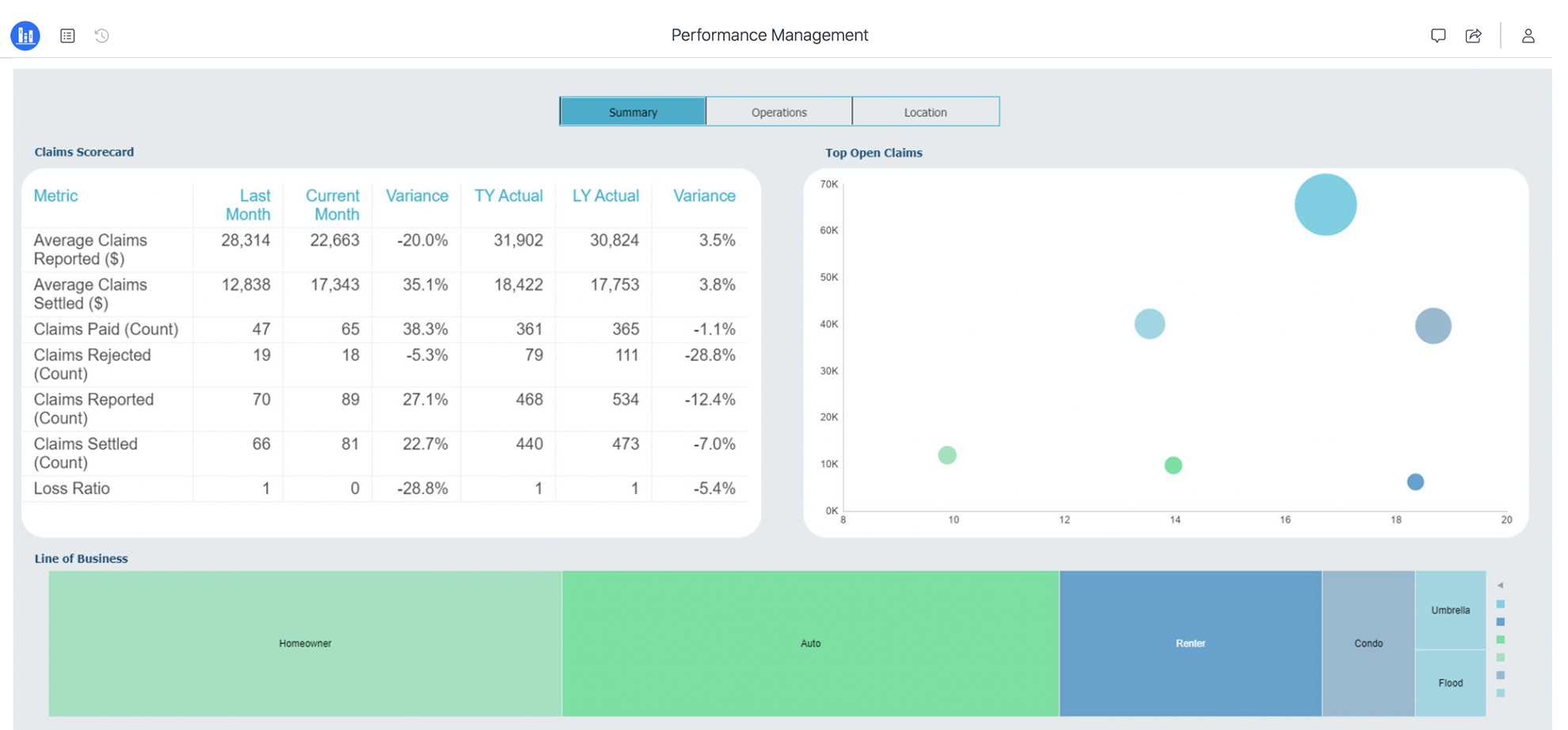Click the bright green legend swatch

1500,640
